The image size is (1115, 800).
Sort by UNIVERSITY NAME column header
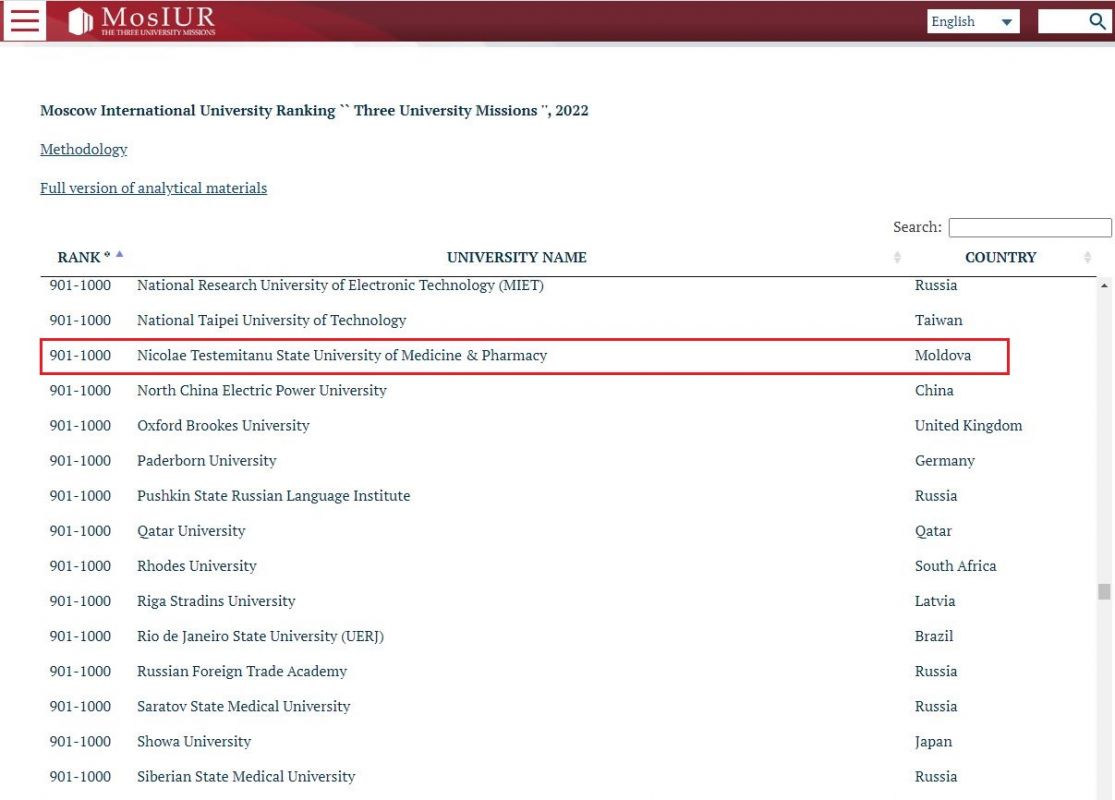516,258
